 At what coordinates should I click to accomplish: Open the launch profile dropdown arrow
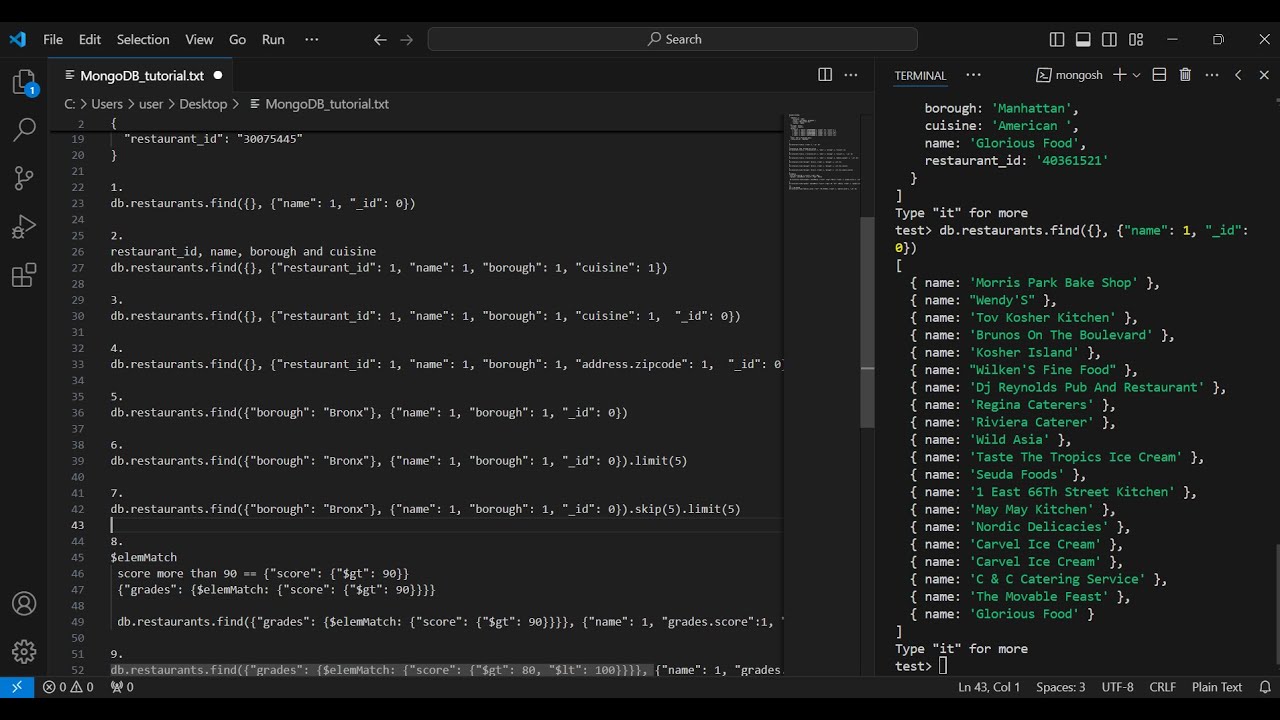point(1137,75)
